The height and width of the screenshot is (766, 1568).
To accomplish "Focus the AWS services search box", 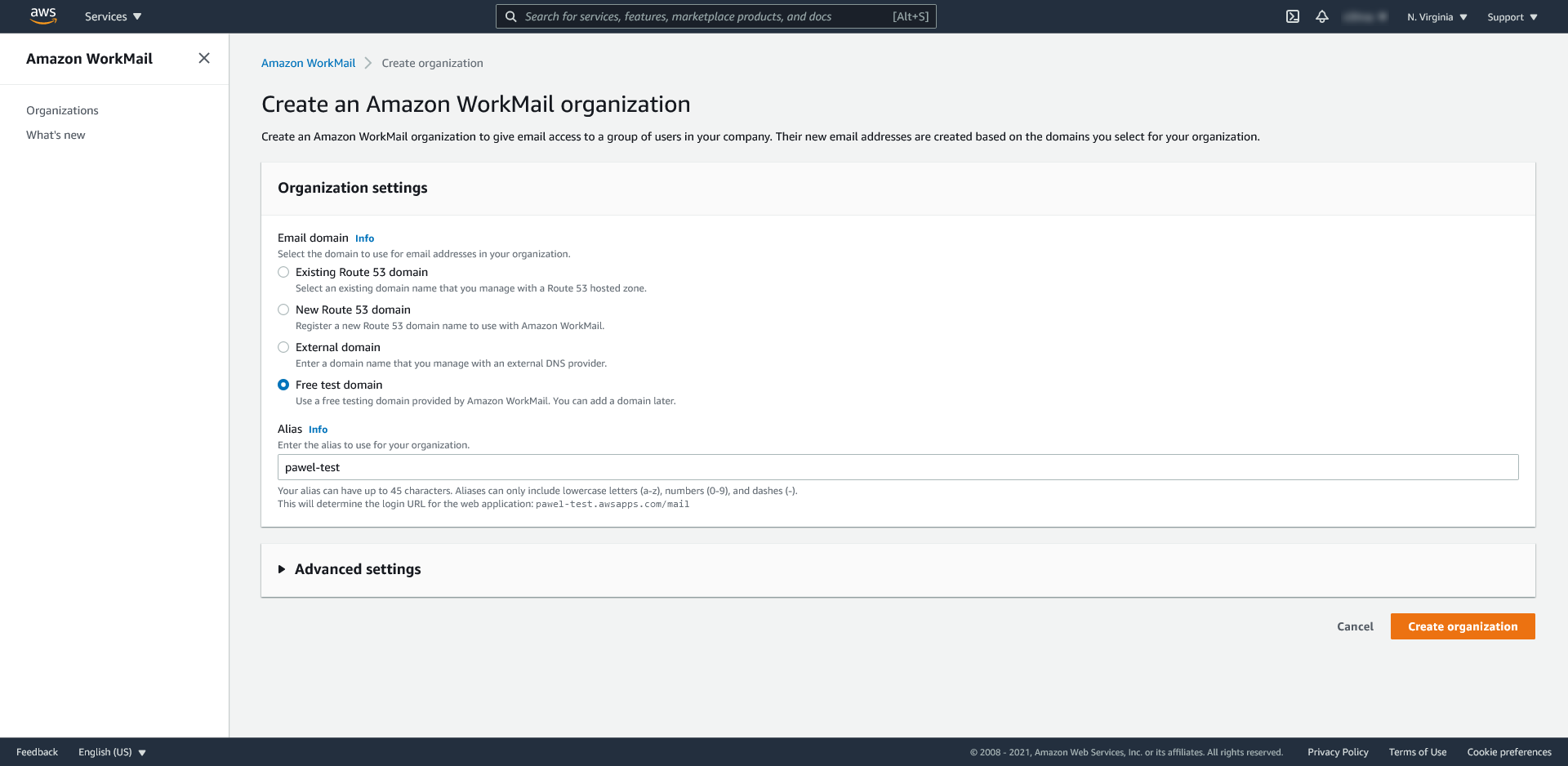I will point(715,16).
